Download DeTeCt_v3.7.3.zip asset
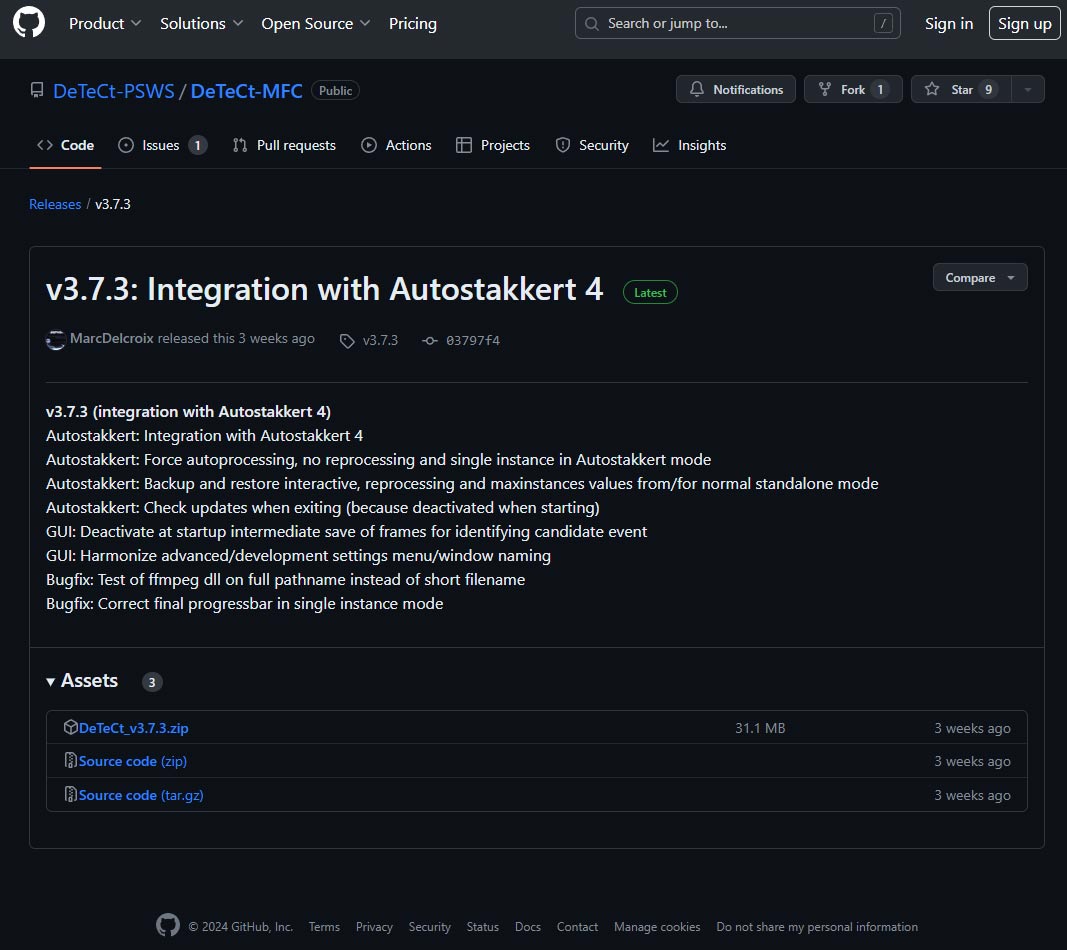1067x950 pixels. pyautogui.click(x=132, y=727)
